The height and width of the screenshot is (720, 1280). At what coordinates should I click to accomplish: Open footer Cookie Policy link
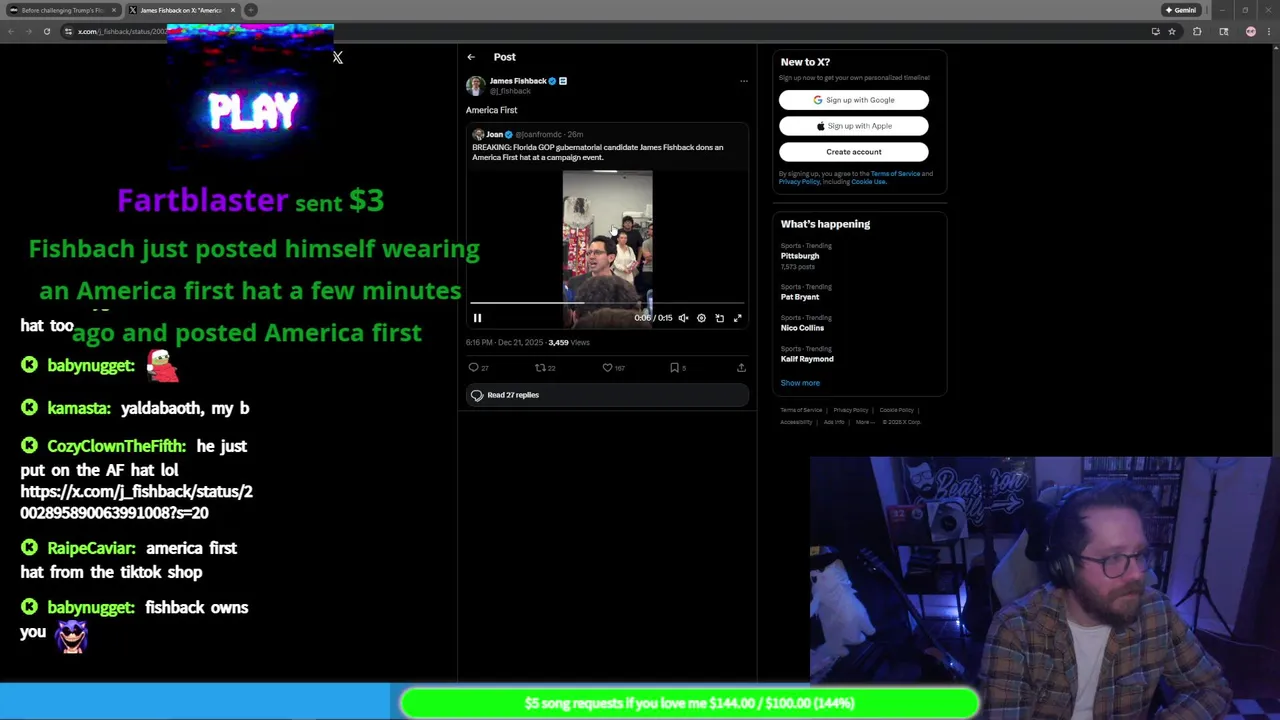pyautogui.click(x=897, y=410)
